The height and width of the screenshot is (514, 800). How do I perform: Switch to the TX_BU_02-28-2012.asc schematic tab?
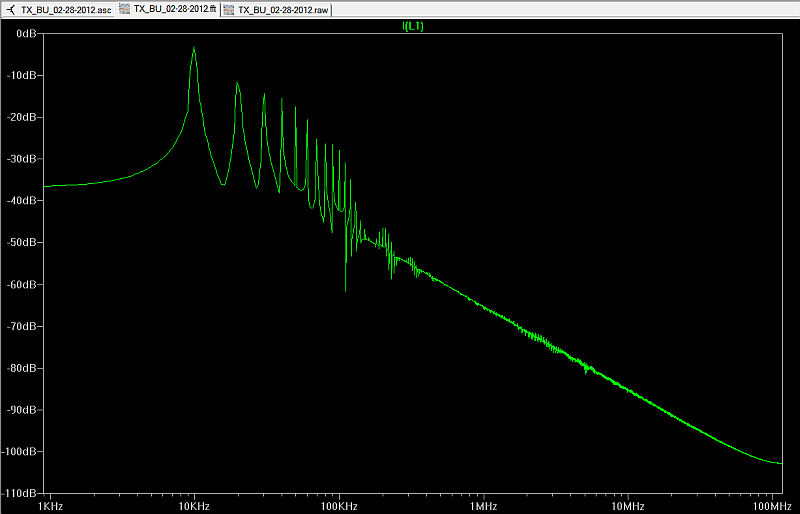pyautogui.click(x=66, y=9)
